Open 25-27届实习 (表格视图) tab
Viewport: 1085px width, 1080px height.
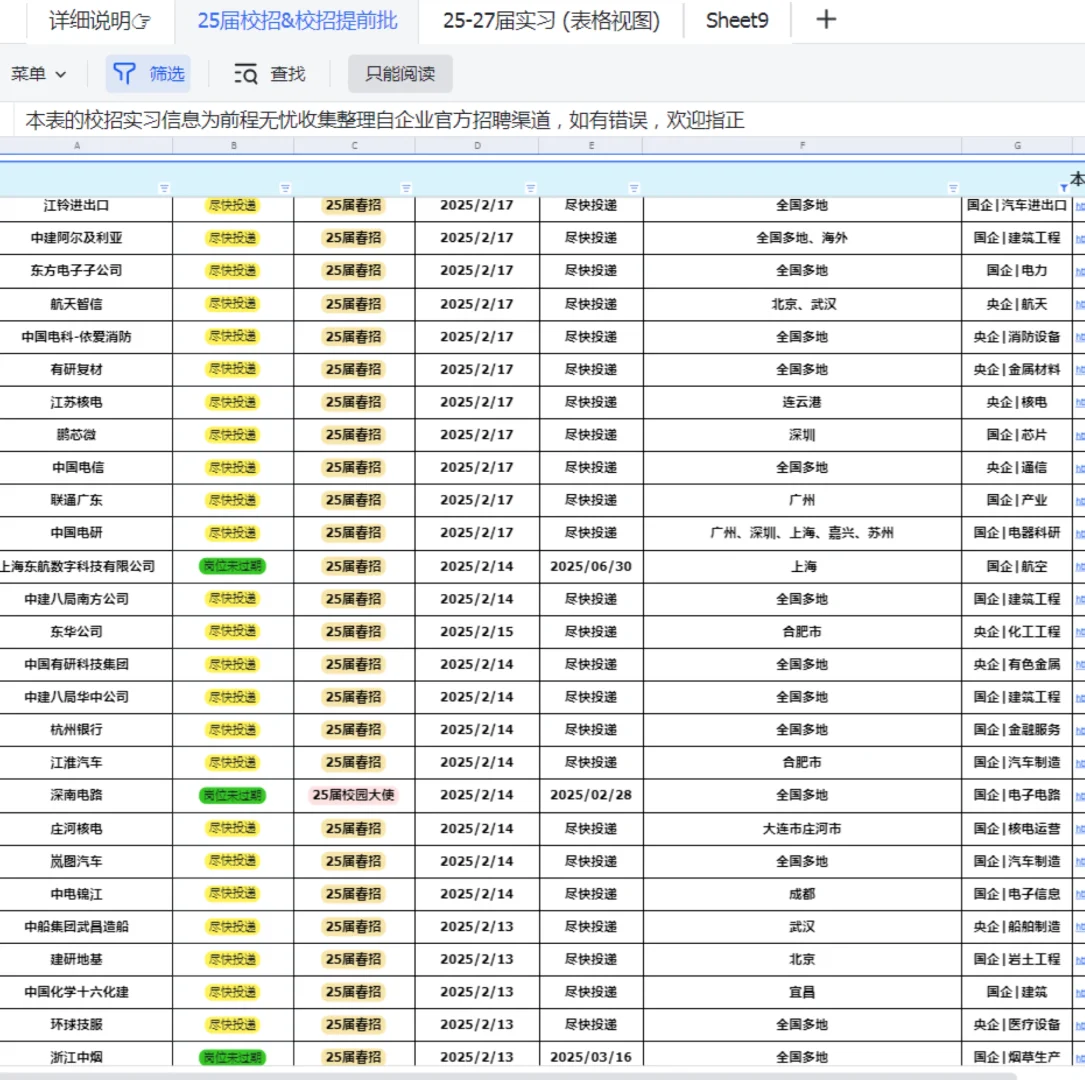click(x=551, y=21)
